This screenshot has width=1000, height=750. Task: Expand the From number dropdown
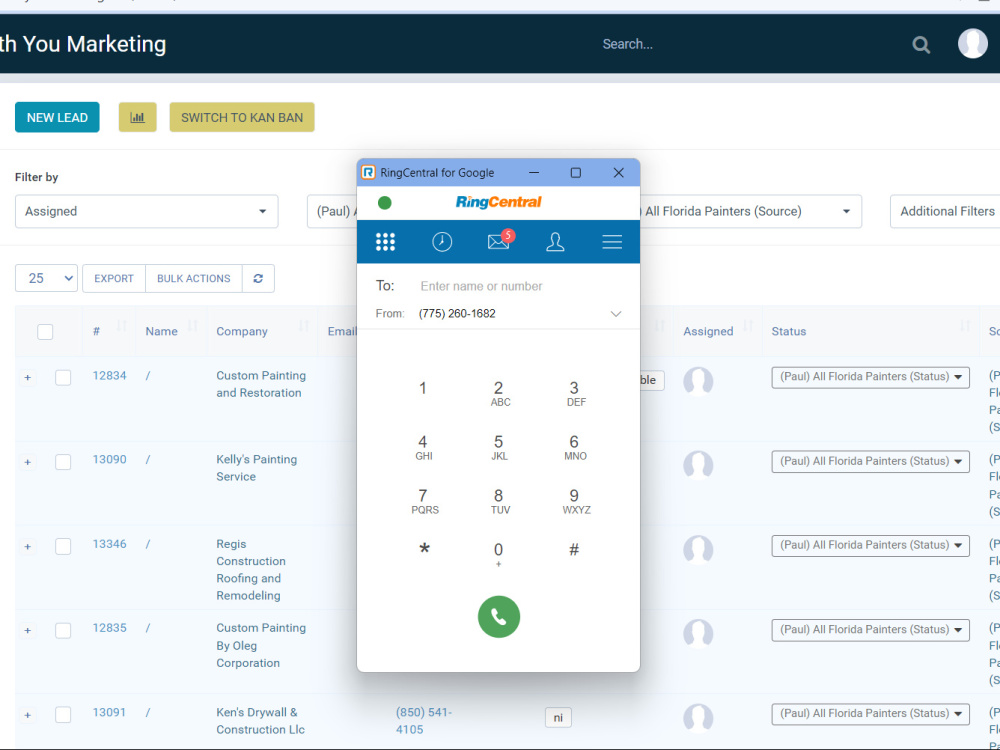pos(617,313)
